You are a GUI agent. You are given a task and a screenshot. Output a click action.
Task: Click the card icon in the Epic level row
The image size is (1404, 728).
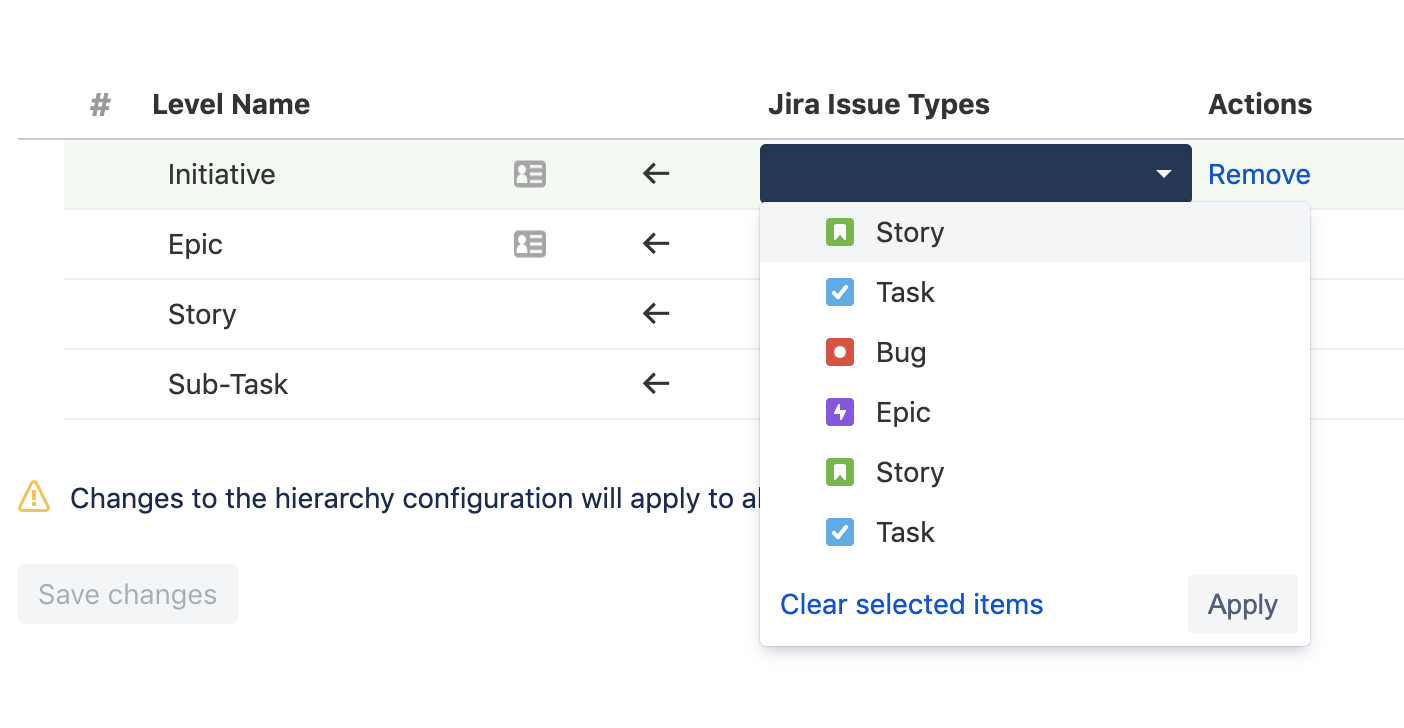530,244
